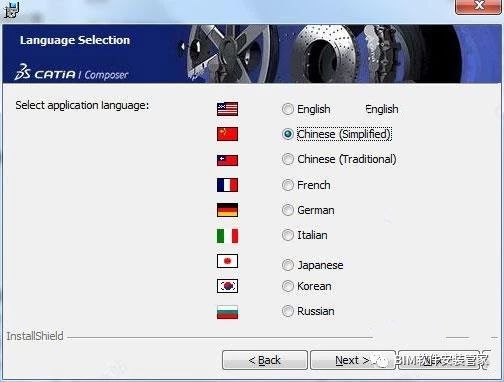
Task: Close the installer window
Action: pos(478,6)
